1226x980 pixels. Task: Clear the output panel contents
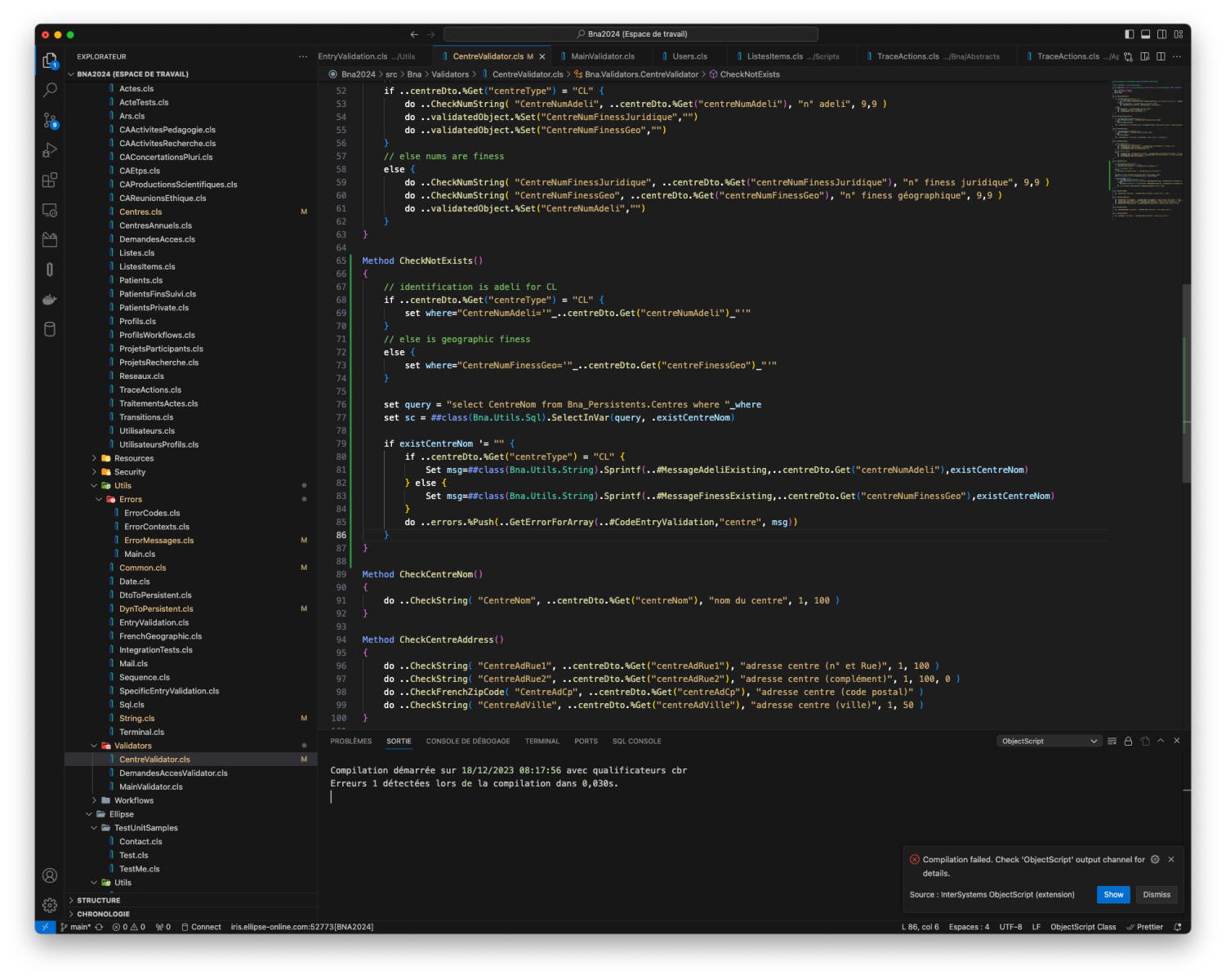[1112, 742]
